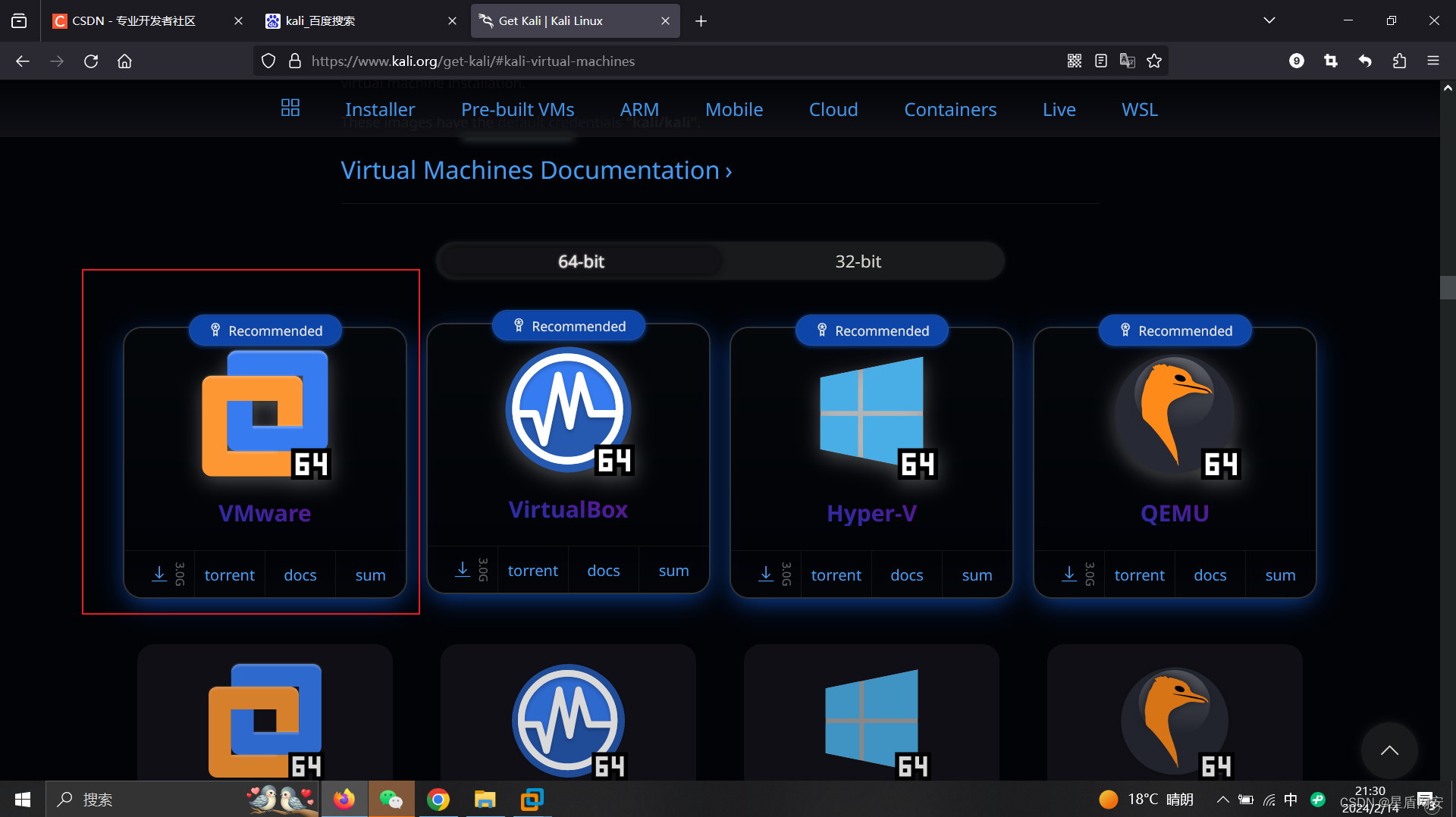Bookmark this page with the star
The image size is (1456, 817).
coord(1154,61)
